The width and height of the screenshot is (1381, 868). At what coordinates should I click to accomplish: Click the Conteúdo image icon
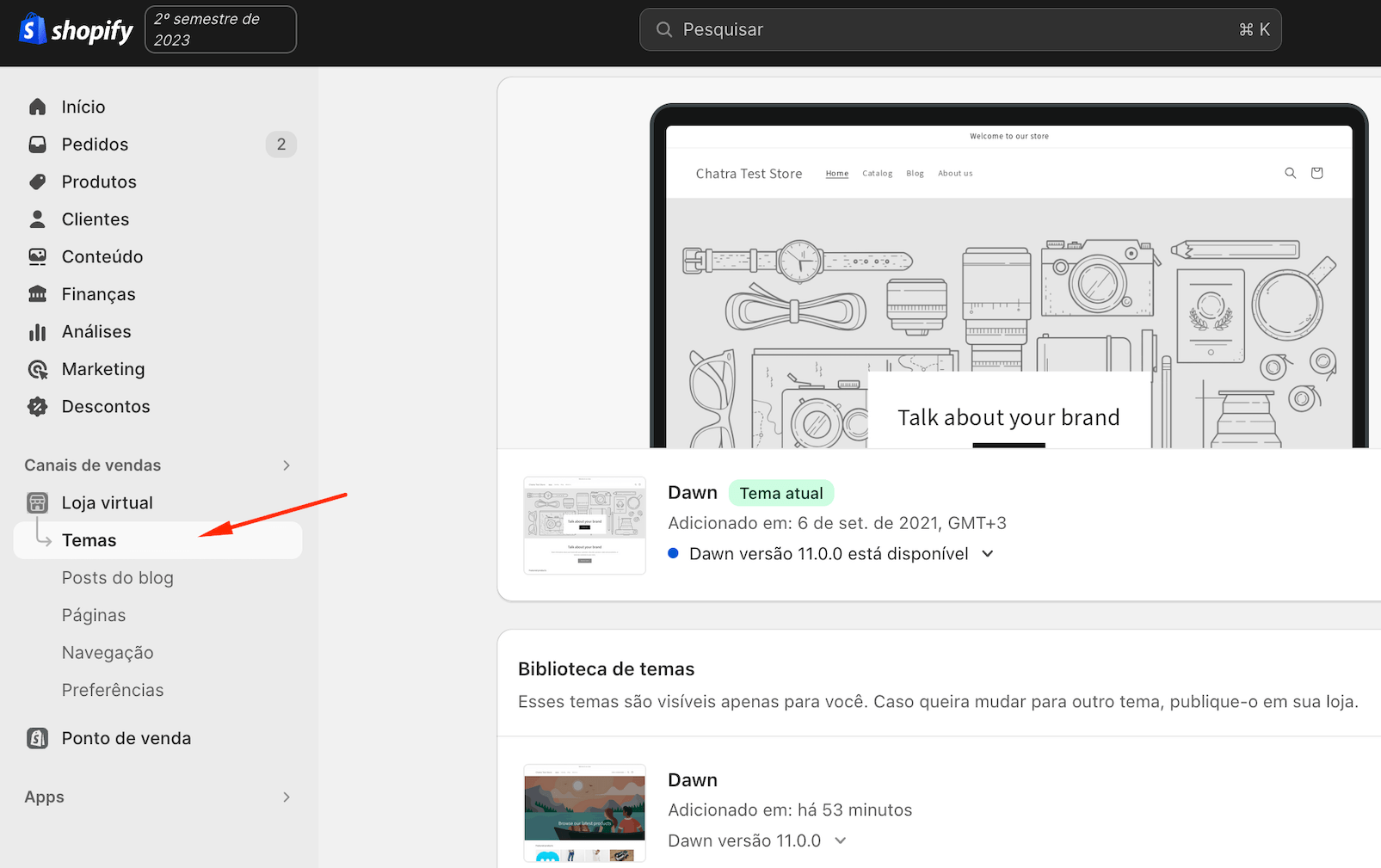point(37,256)
